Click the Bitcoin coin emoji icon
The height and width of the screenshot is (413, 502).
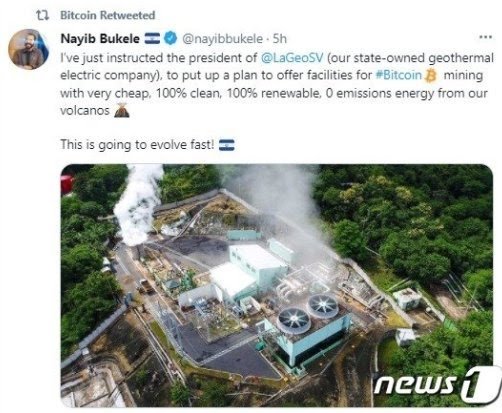tap(431, 76)
